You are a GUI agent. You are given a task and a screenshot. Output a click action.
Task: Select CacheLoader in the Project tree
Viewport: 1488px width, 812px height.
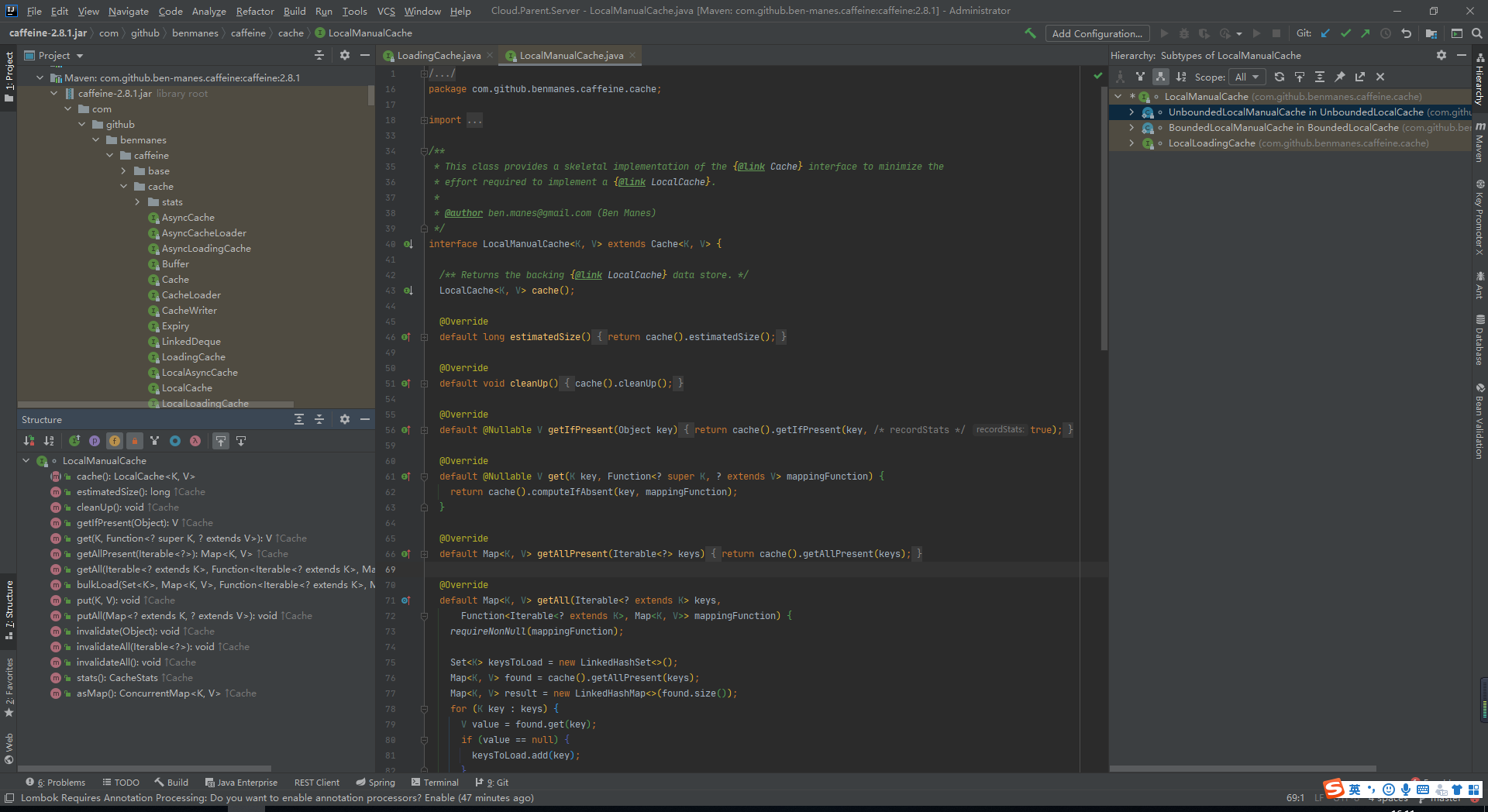191,295
